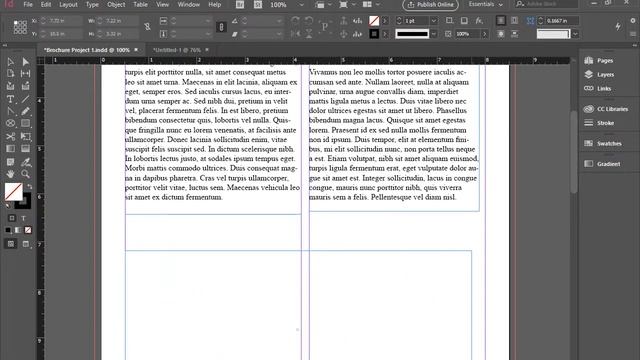
Task: Open the effects fx button
Action: point(479,20)
